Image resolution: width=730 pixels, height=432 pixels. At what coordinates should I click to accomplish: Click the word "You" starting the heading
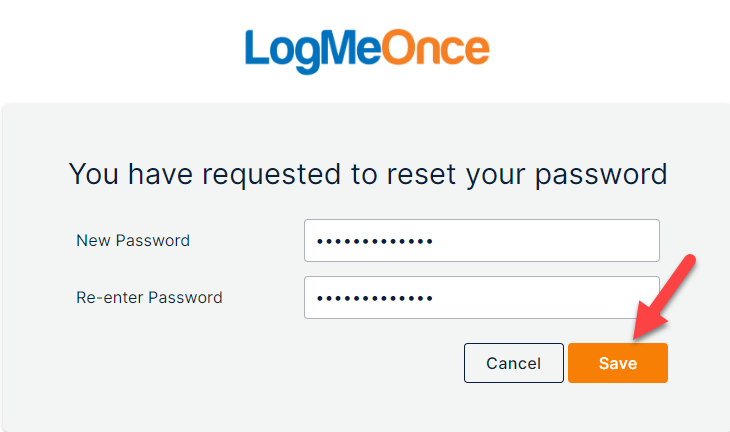(x=94, y=174)
